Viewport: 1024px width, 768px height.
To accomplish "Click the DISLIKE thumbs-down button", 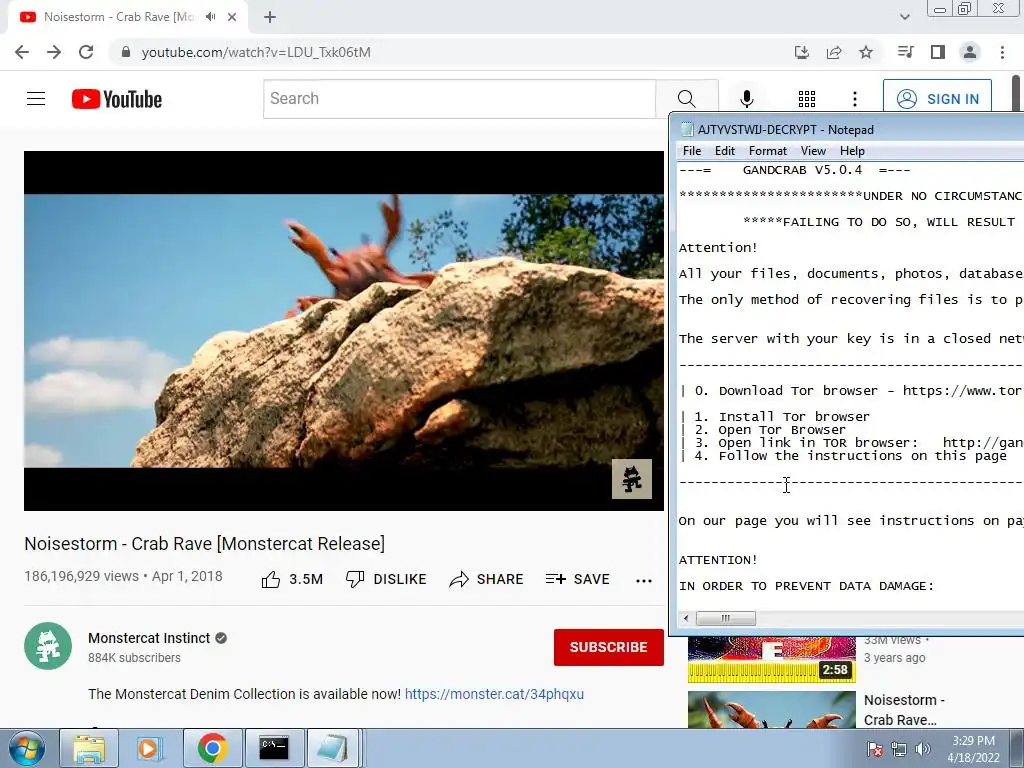I will 386,579.
